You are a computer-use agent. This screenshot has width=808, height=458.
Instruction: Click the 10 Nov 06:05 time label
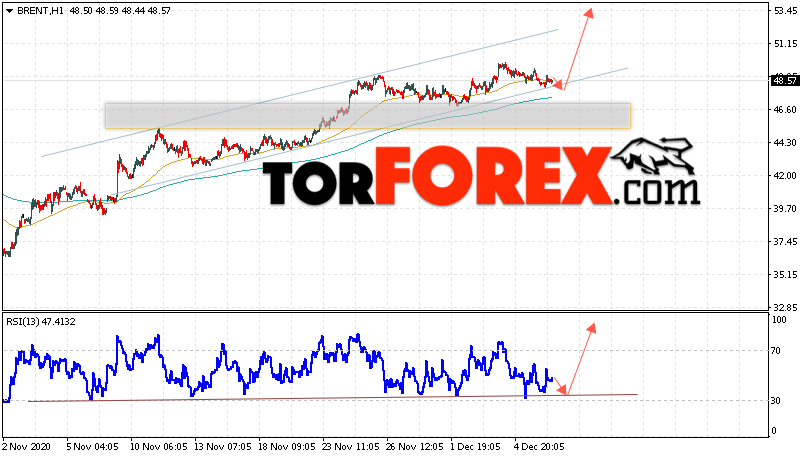click(158, 447)
